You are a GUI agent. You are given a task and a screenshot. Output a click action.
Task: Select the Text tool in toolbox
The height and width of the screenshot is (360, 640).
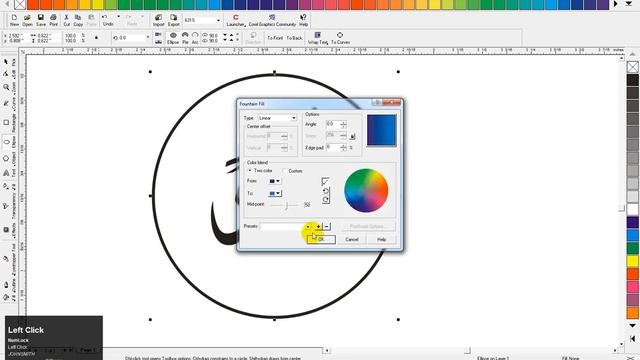click(6, 173)
